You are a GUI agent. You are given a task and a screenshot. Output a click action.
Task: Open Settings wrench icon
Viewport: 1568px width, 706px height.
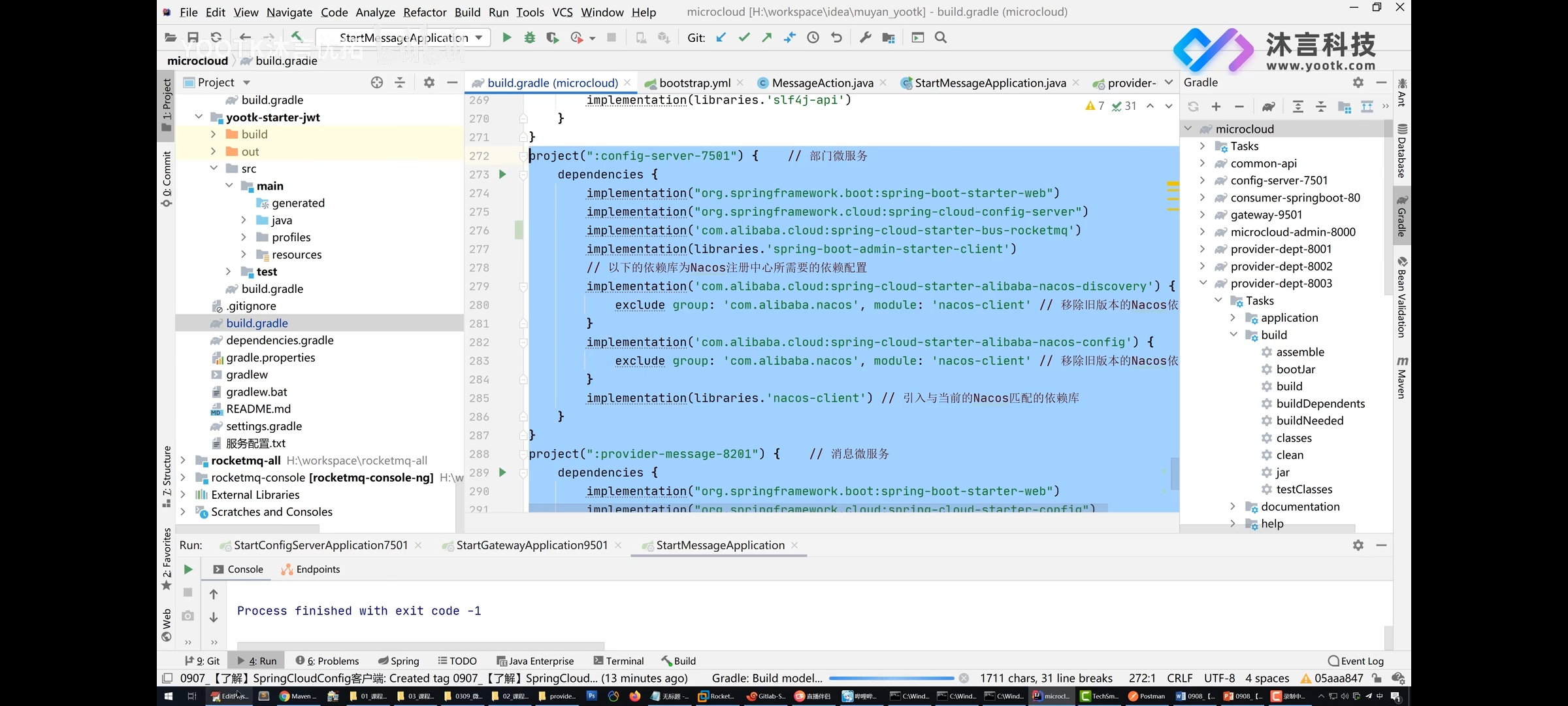866,38
